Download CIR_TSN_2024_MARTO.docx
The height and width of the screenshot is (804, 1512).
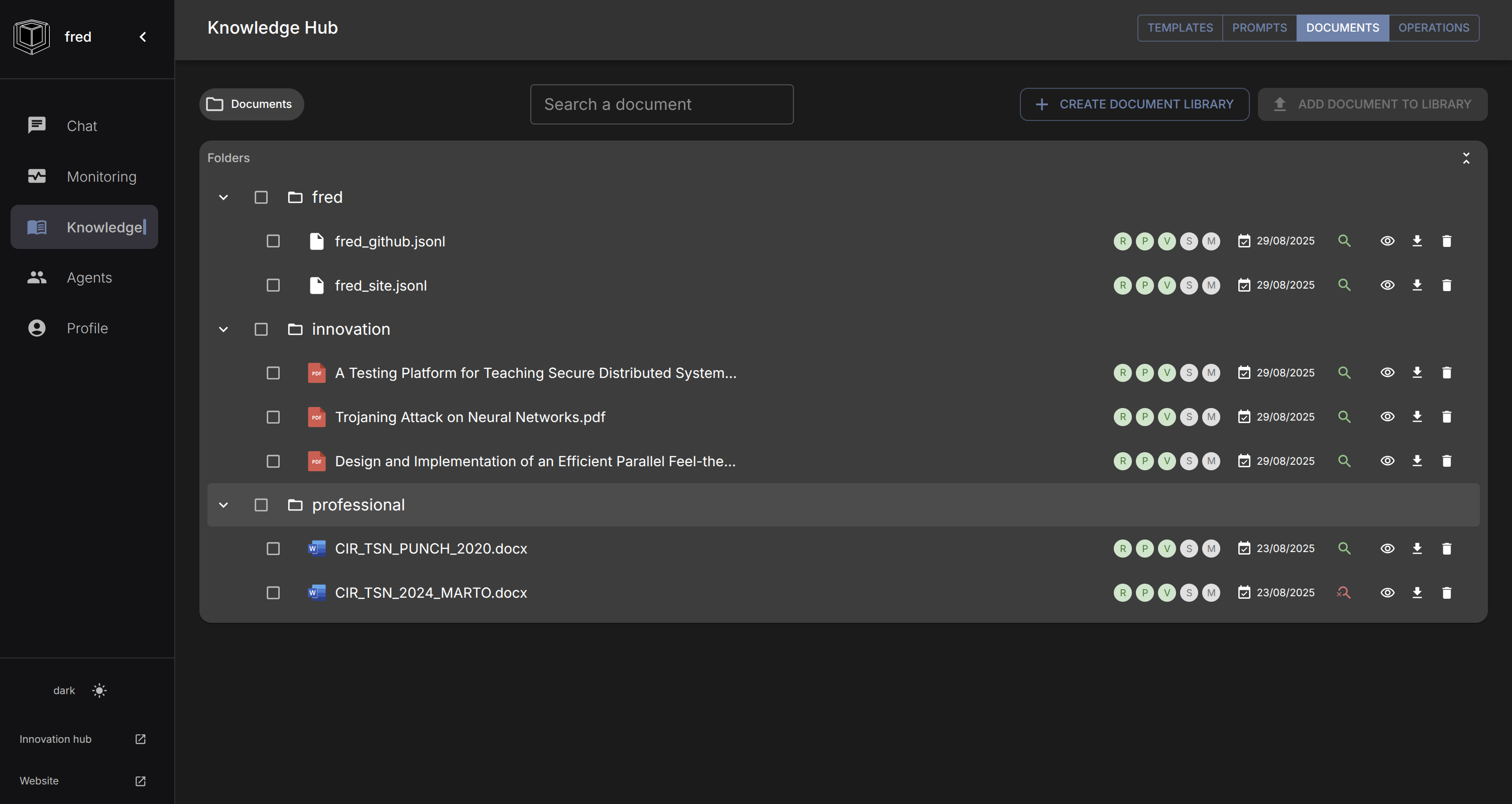click(1417, 593)
